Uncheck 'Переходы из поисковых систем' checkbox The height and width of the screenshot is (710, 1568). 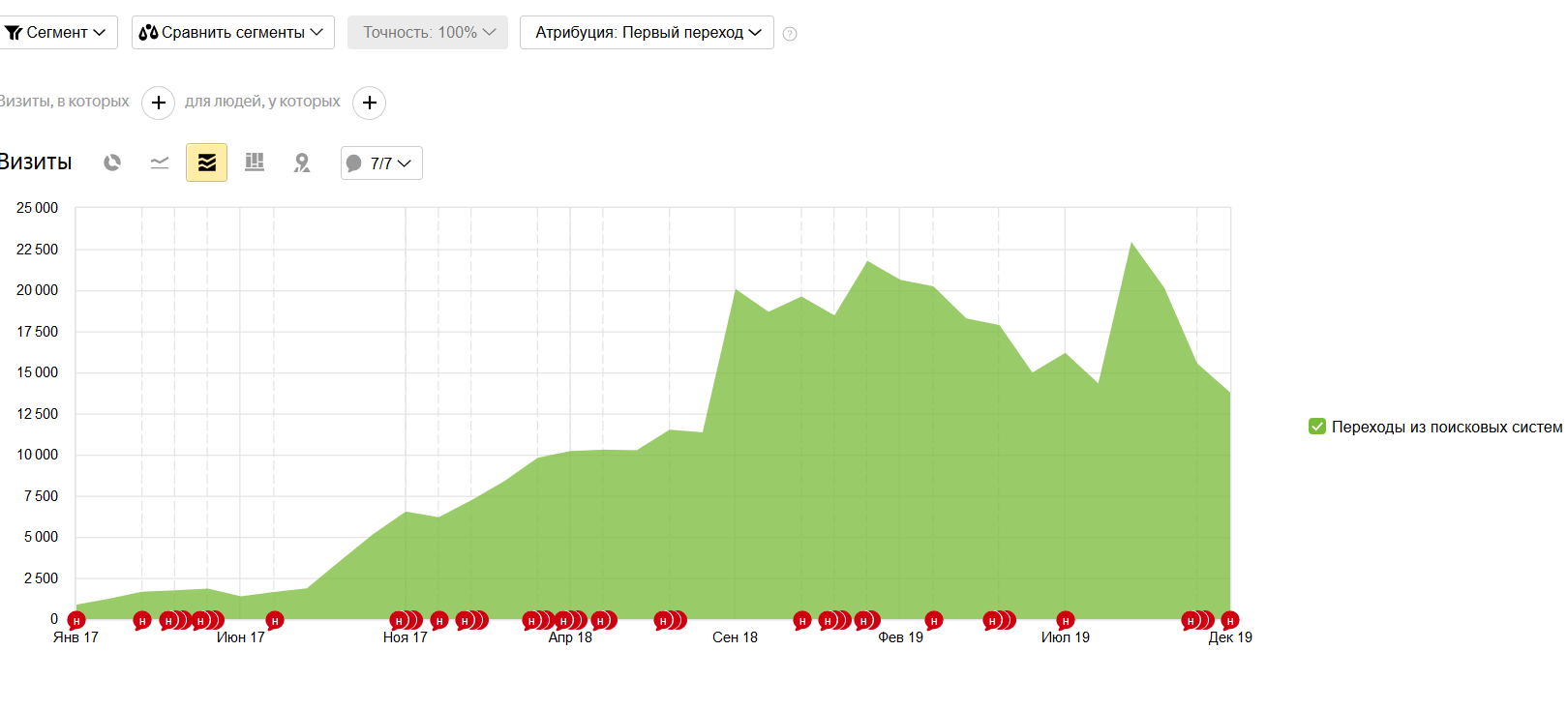[1316, 427]
